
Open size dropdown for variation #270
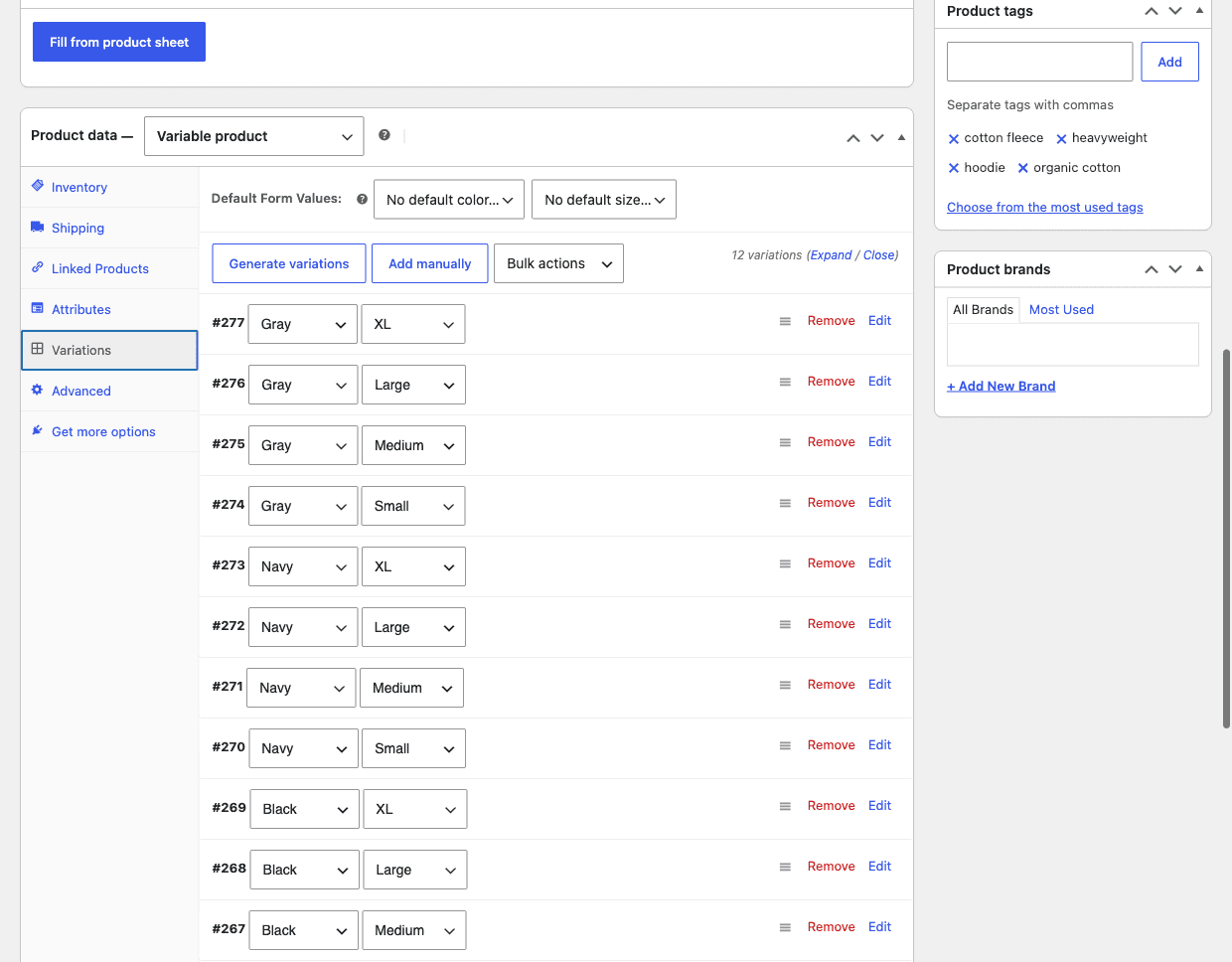tap(413, 748)
